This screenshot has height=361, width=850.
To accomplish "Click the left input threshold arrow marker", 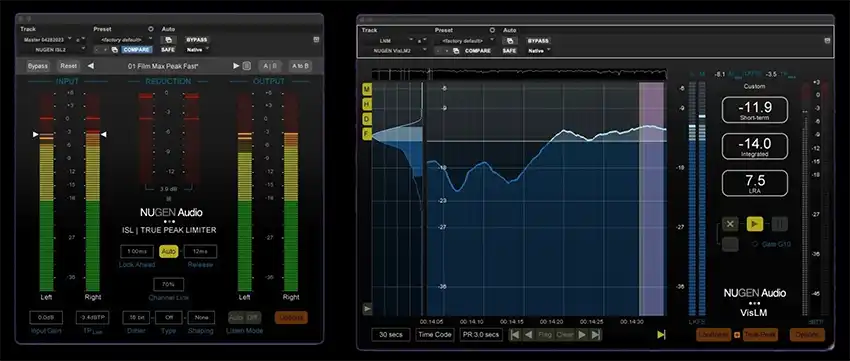I will [36, 134].
